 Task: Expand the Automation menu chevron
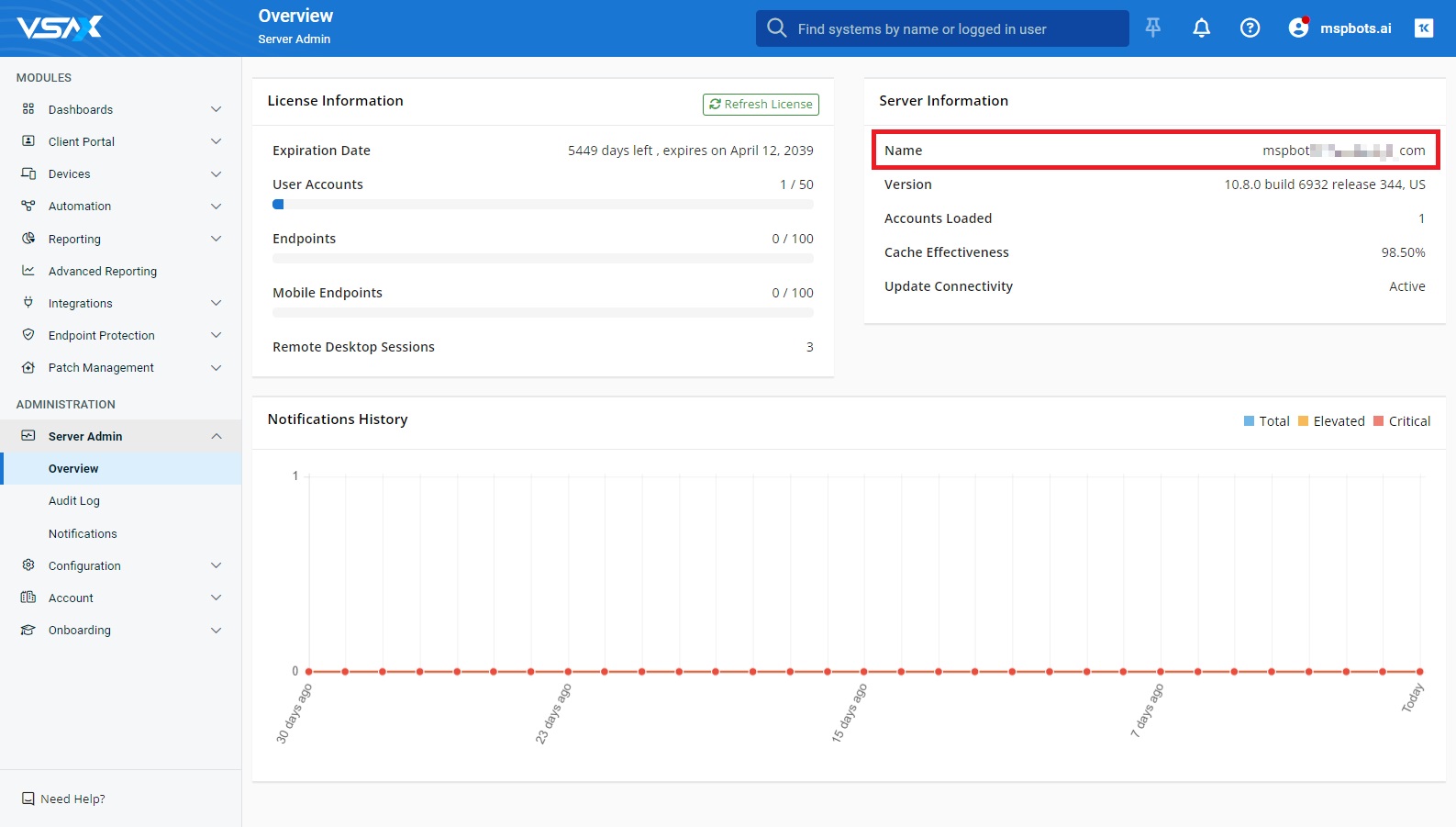point(217,207)
